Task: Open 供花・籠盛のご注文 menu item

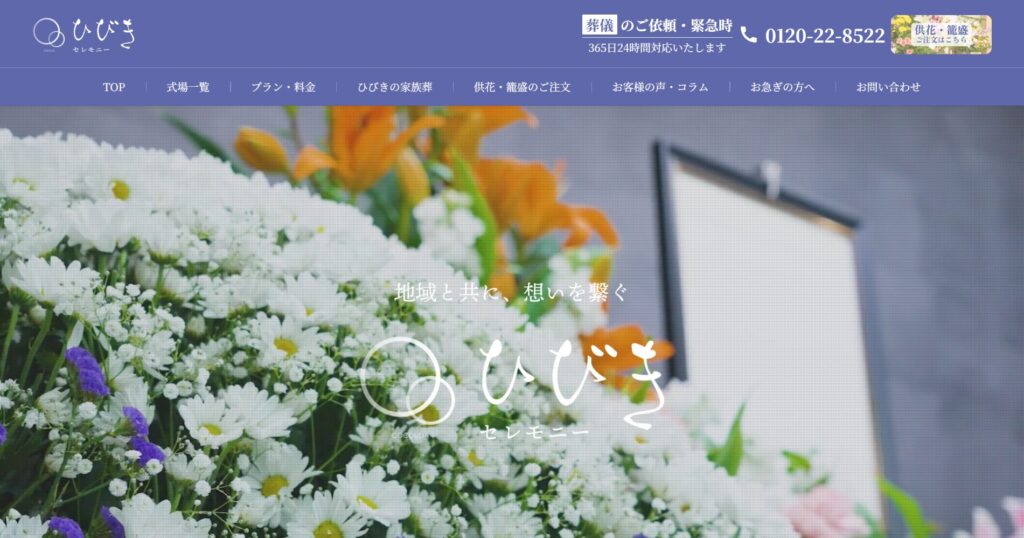Action: [522, 87]
